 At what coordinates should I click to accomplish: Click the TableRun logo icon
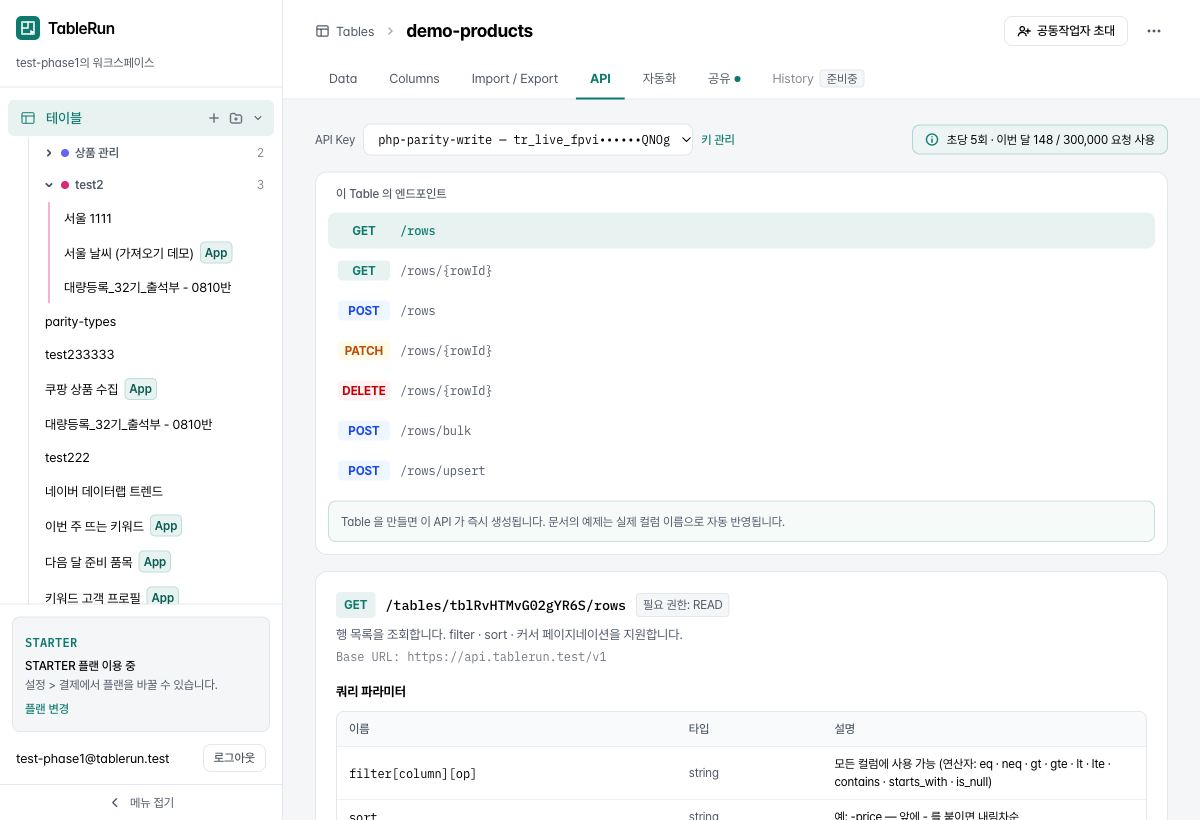pyautogui.click(x=28, y=28)
